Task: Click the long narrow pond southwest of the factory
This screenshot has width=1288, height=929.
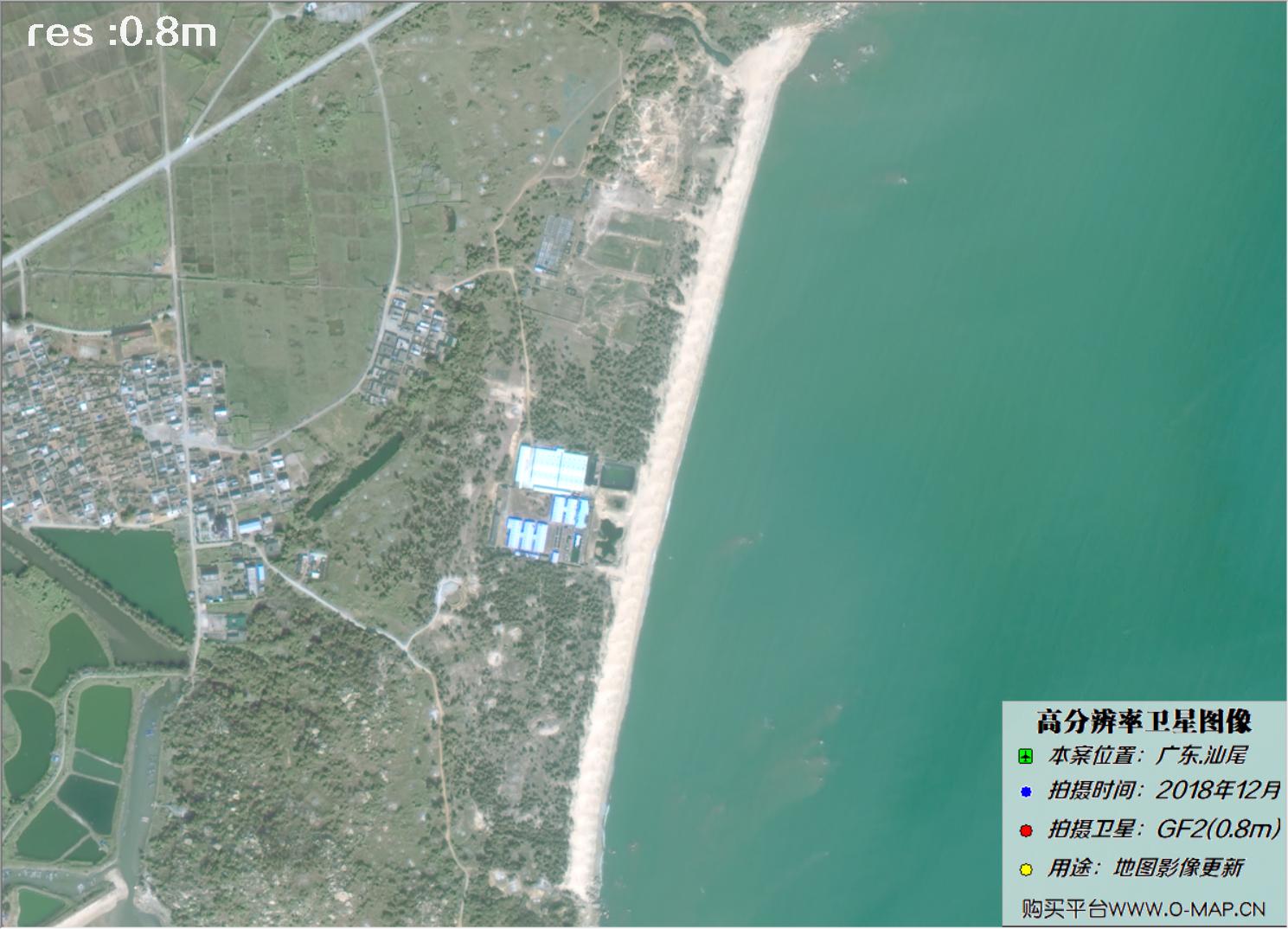Action: pos(356,476)
